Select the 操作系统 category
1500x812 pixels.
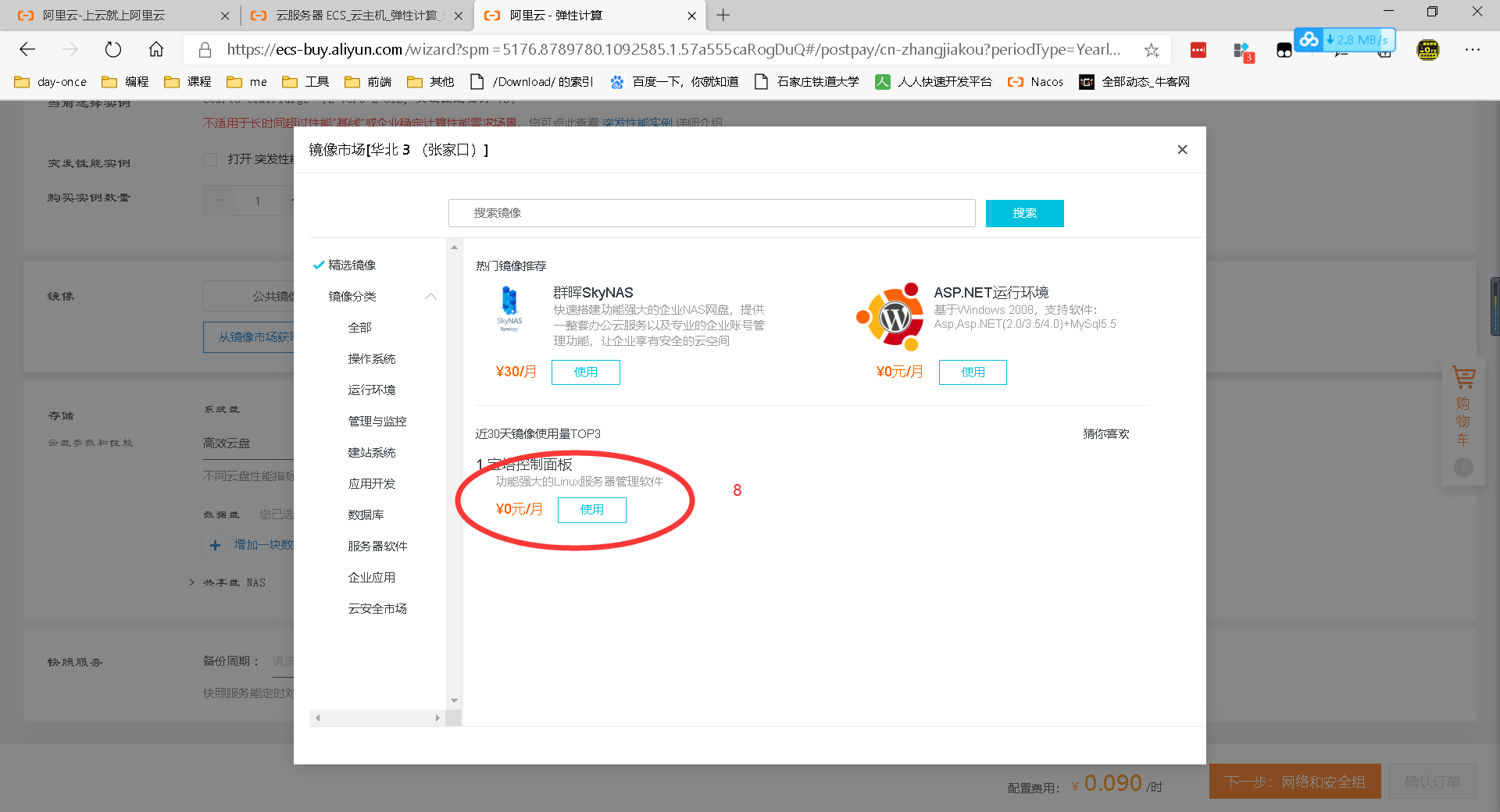[x=371, y=359]
